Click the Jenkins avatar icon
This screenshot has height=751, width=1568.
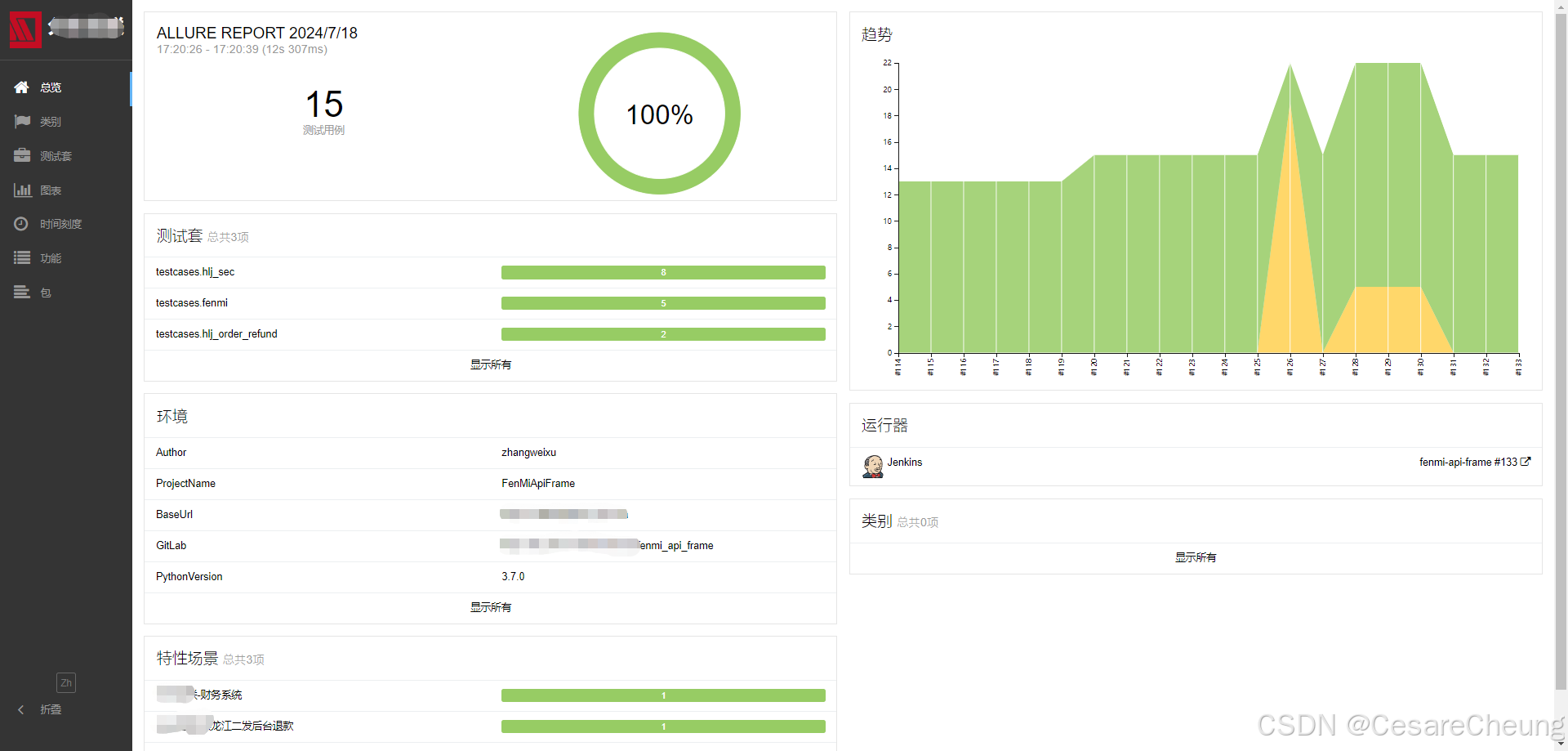coord(873,466)
